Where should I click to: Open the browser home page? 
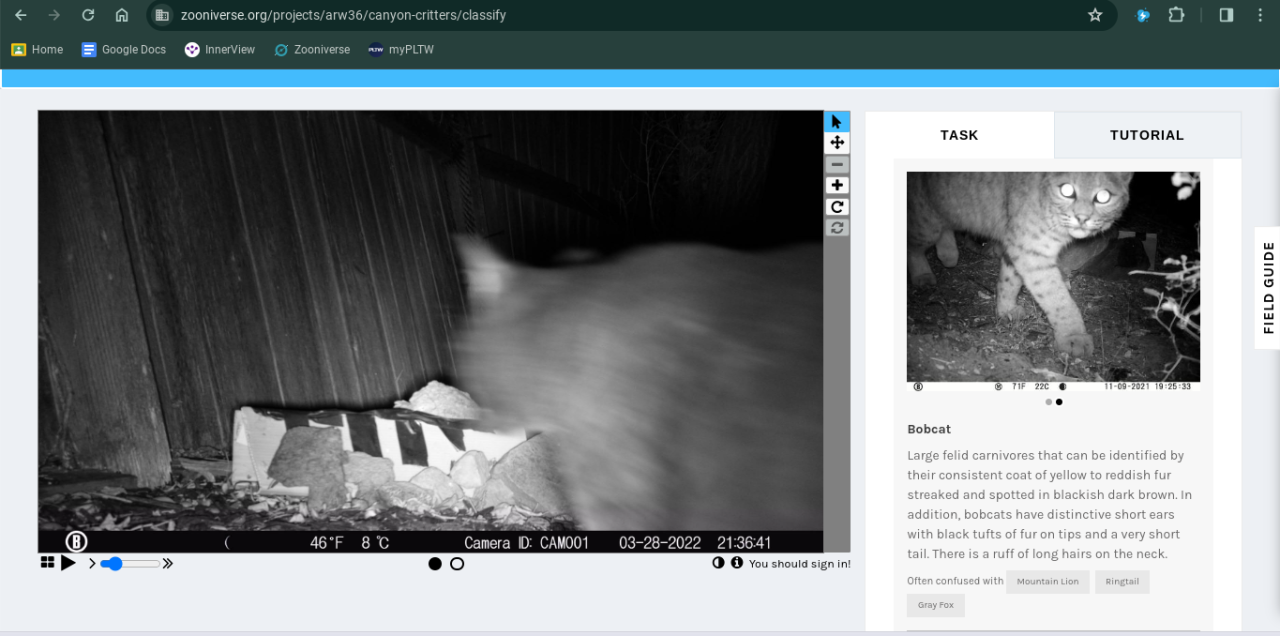tap(121, 15)
